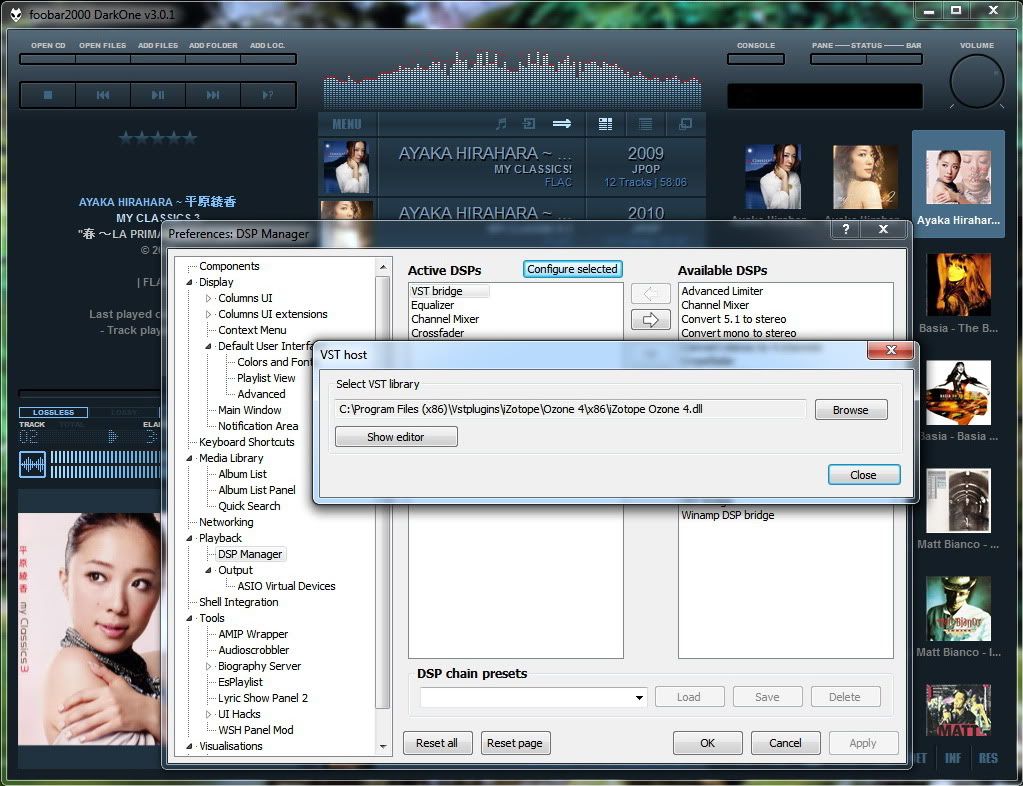Move selected DSP right with arrow button
The height and width of the screenshot is (786, 1023).
point(650,320)
